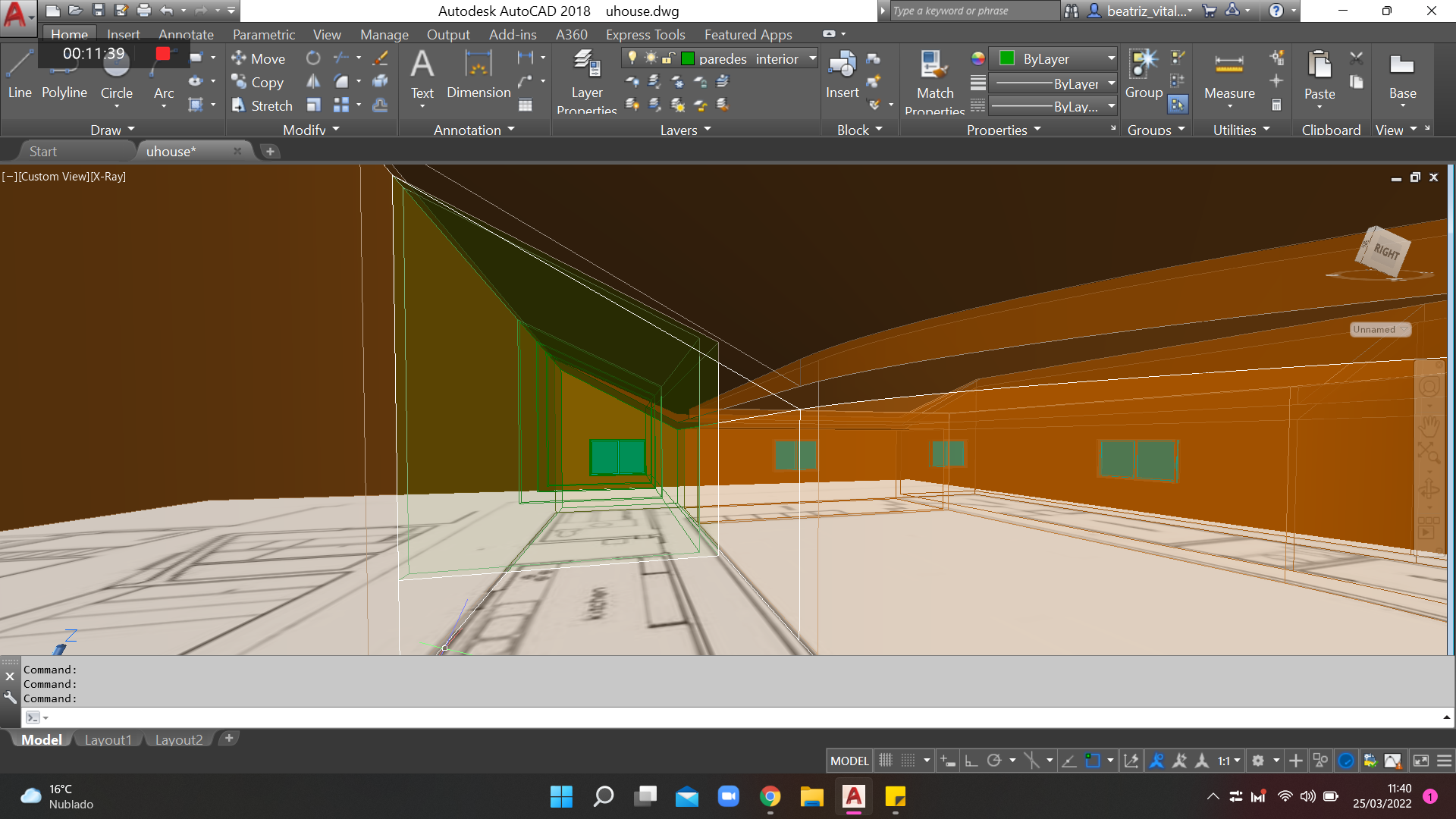
Task: Toggle Ortho mode in status bar
Action: tap(971, 761)
